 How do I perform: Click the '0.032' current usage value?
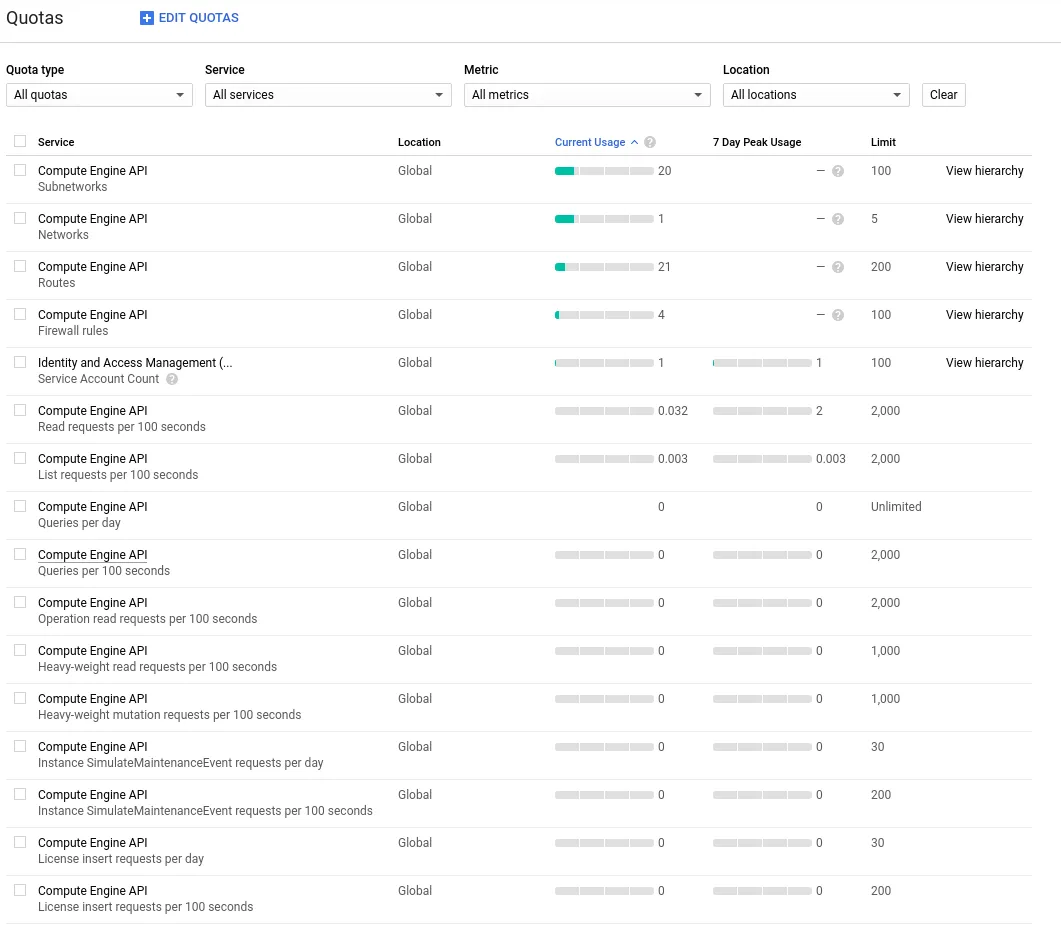coord(673,411)
